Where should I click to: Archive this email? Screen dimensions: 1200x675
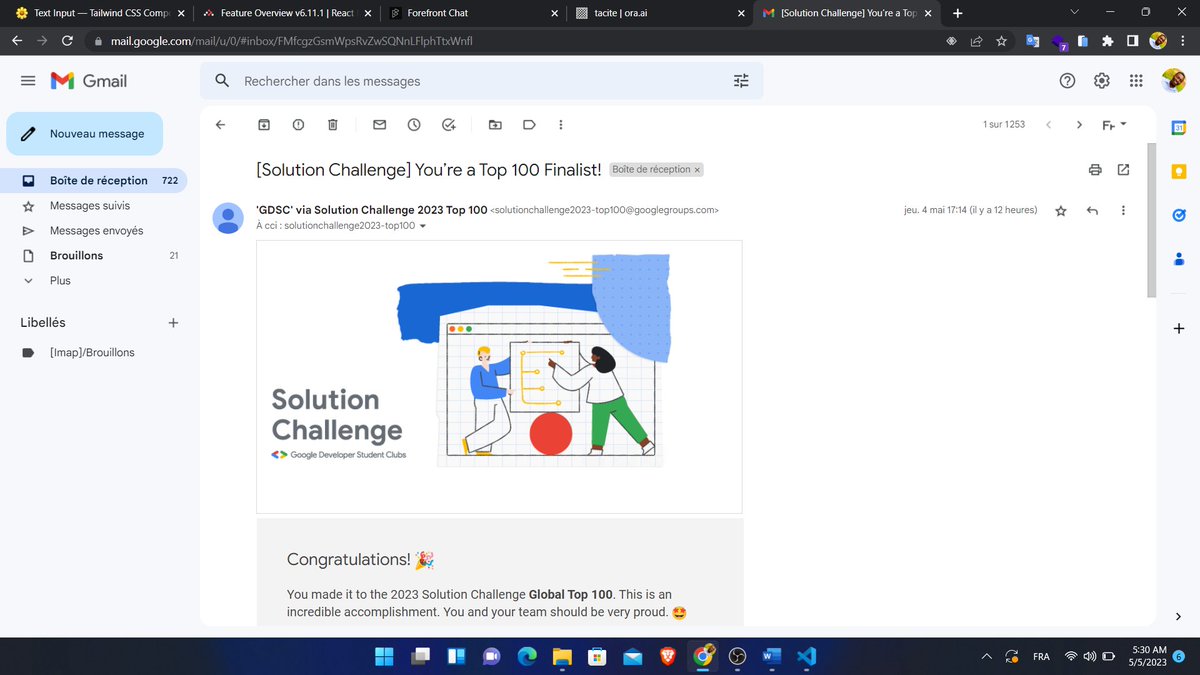(x=264, y=124)
